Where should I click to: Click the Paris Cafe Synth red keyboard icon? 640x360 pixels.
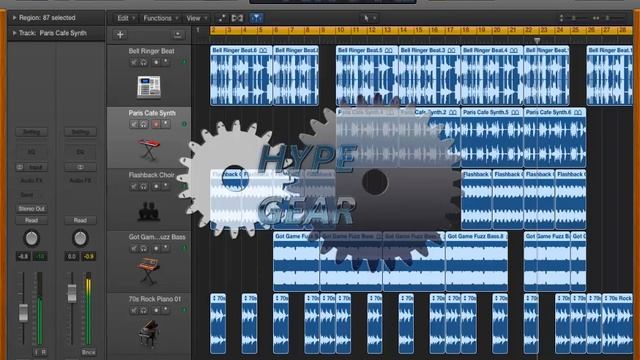pyautogui.click(x=149, y=149)
